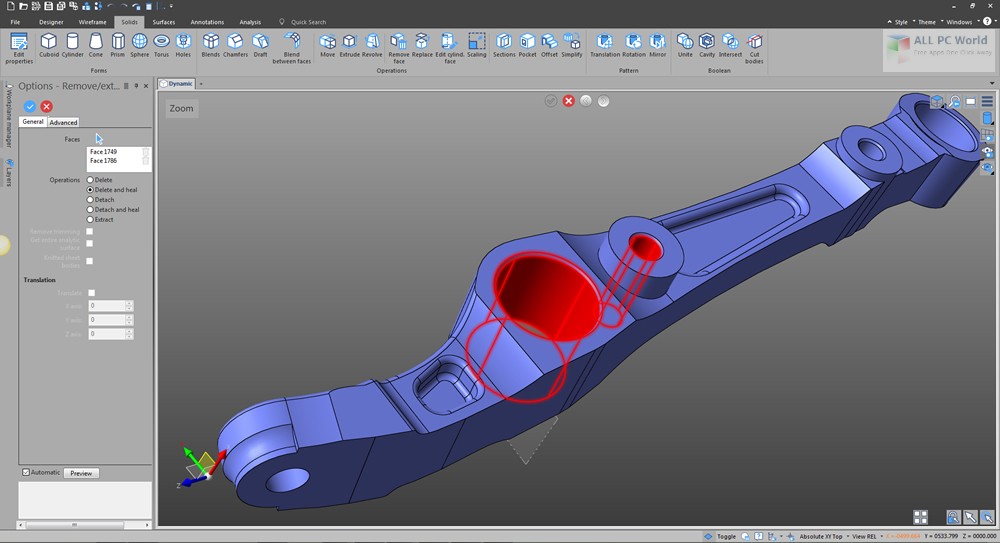The image size is (1000, 543).
Task: Choose the Draft tool
Action: 260,45
